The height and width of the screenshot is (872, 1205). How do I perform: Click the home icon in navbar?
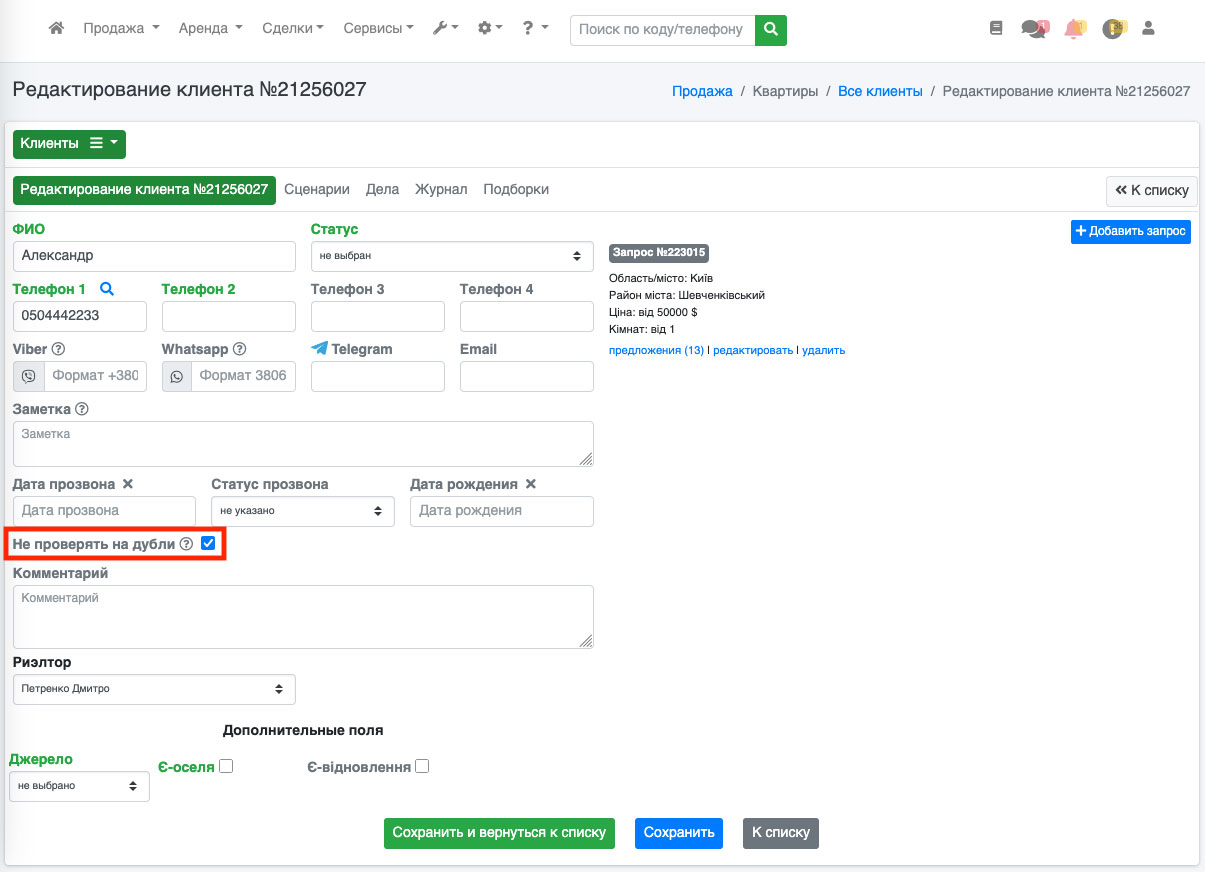[57, 29]
